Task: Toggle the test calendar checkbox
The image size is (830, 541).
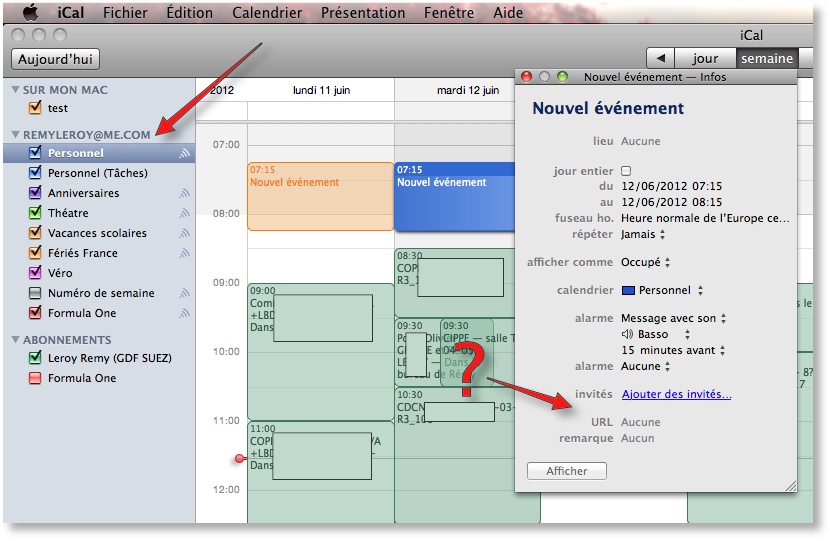Action: coord(35,108)
